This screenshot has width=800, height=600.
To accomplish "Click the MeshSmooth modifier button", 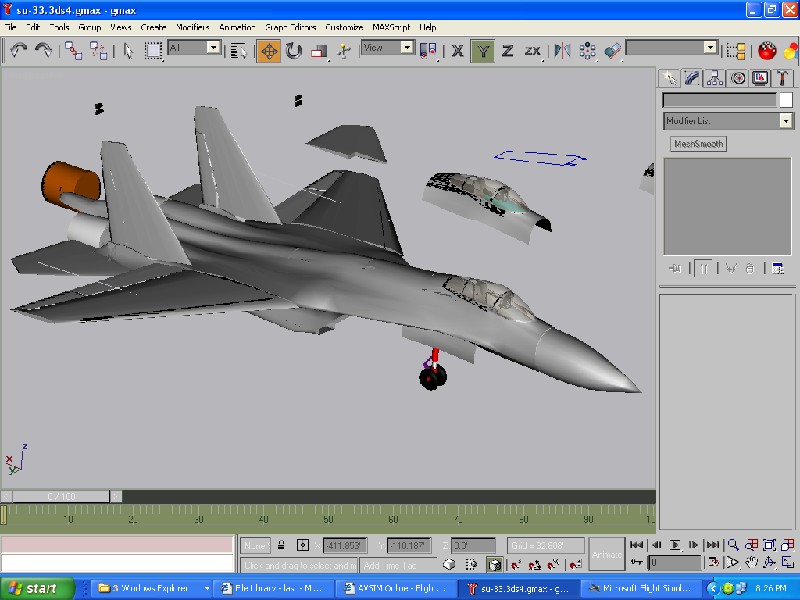I will pos(699,144).
